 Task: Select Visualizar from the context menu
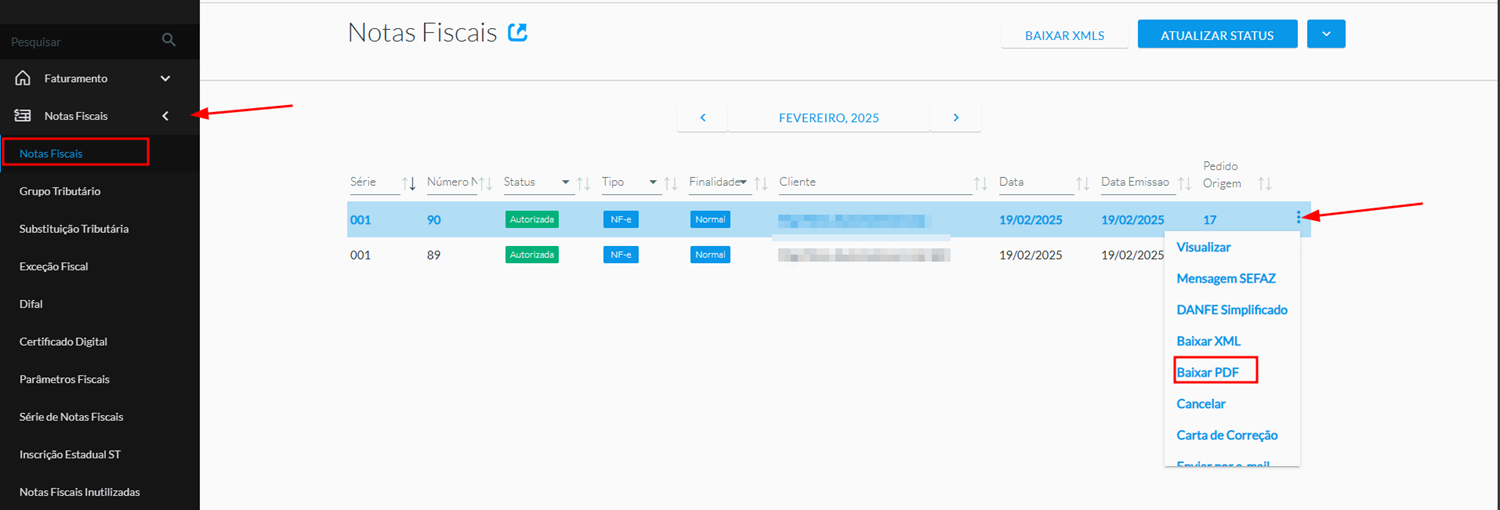pos(1204,247)
